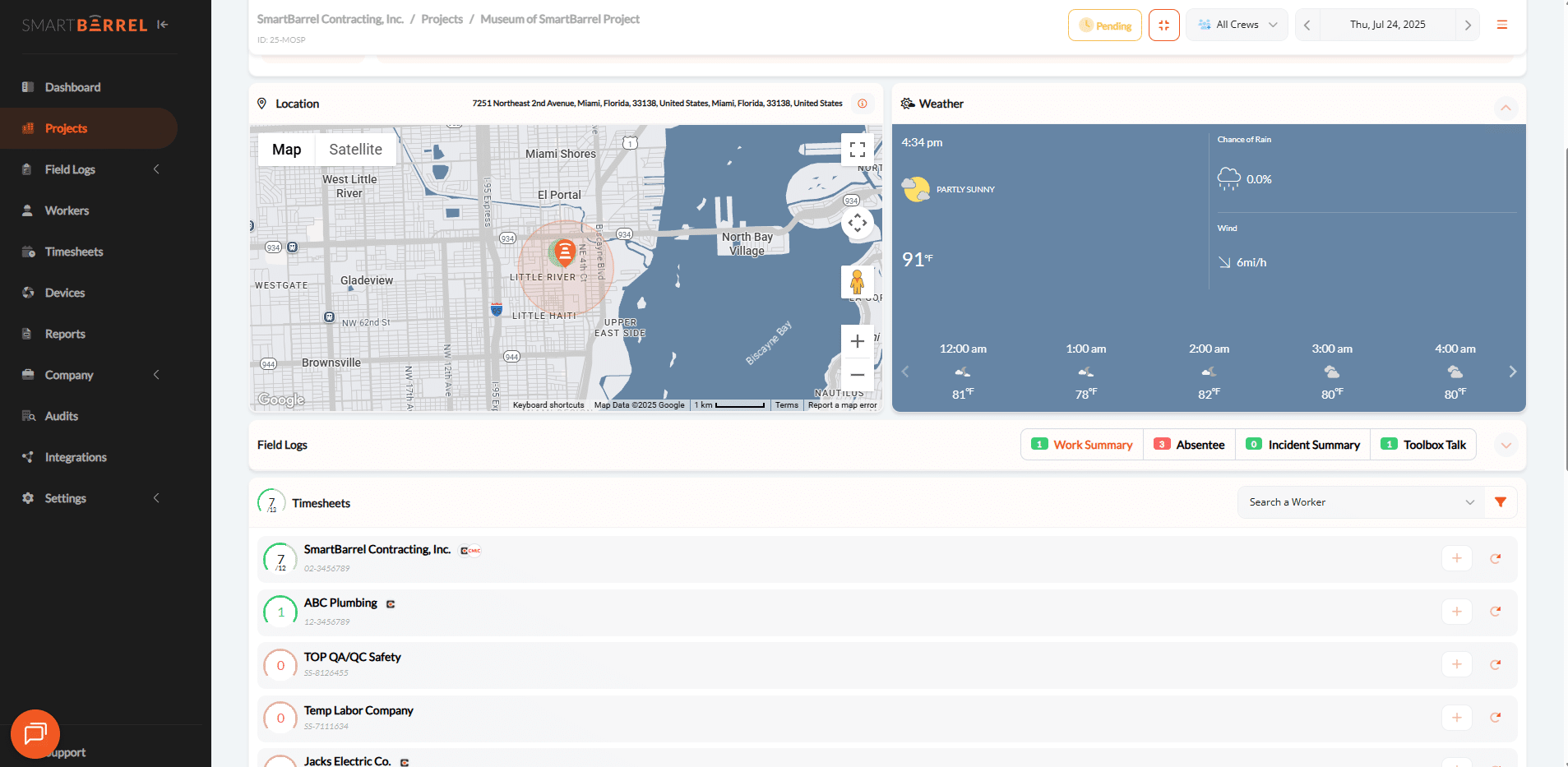Image resolution: width=1568 pixels, height=767 pixels.
Task: Go to the next date
Action: (x=1468, y=25)
